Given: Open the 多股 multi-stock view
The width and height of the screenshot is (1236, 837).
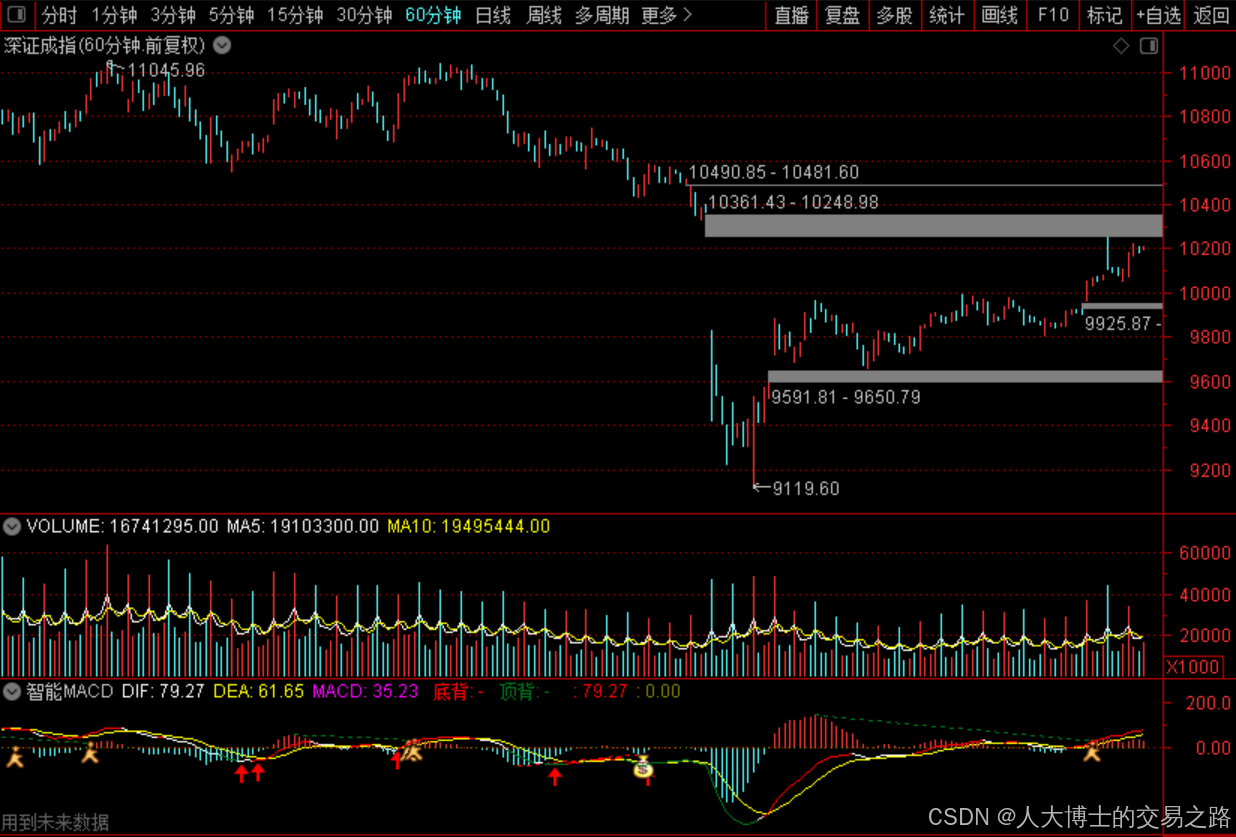Looking at the screenshot, I should click(x=894, y=15).
